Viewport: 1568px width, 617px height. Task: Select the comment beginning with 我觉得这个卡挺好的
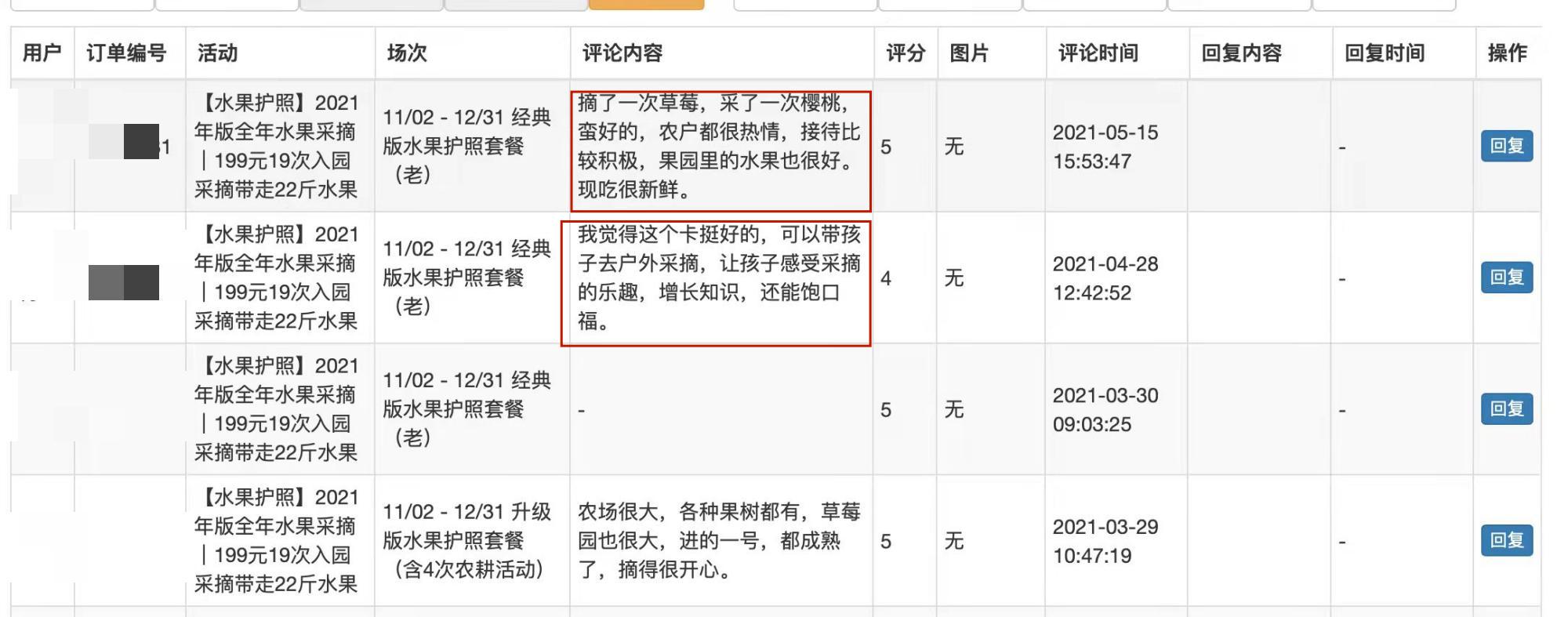[719, 278]
